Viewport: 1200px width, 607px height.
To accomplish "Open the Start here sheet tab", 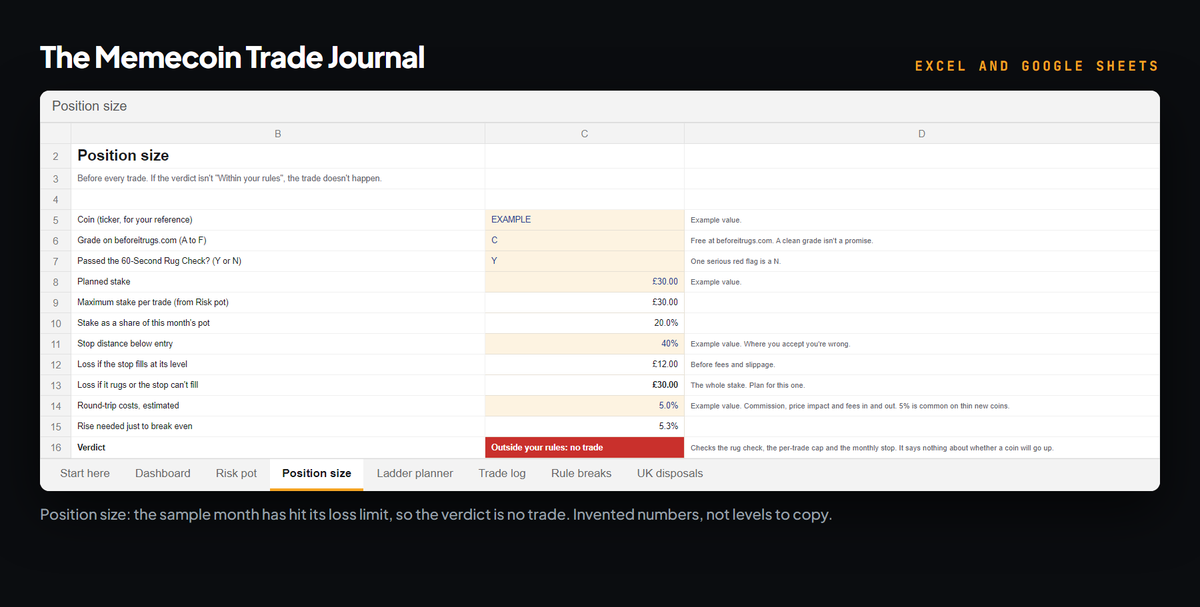I will [x=85, y=473].
